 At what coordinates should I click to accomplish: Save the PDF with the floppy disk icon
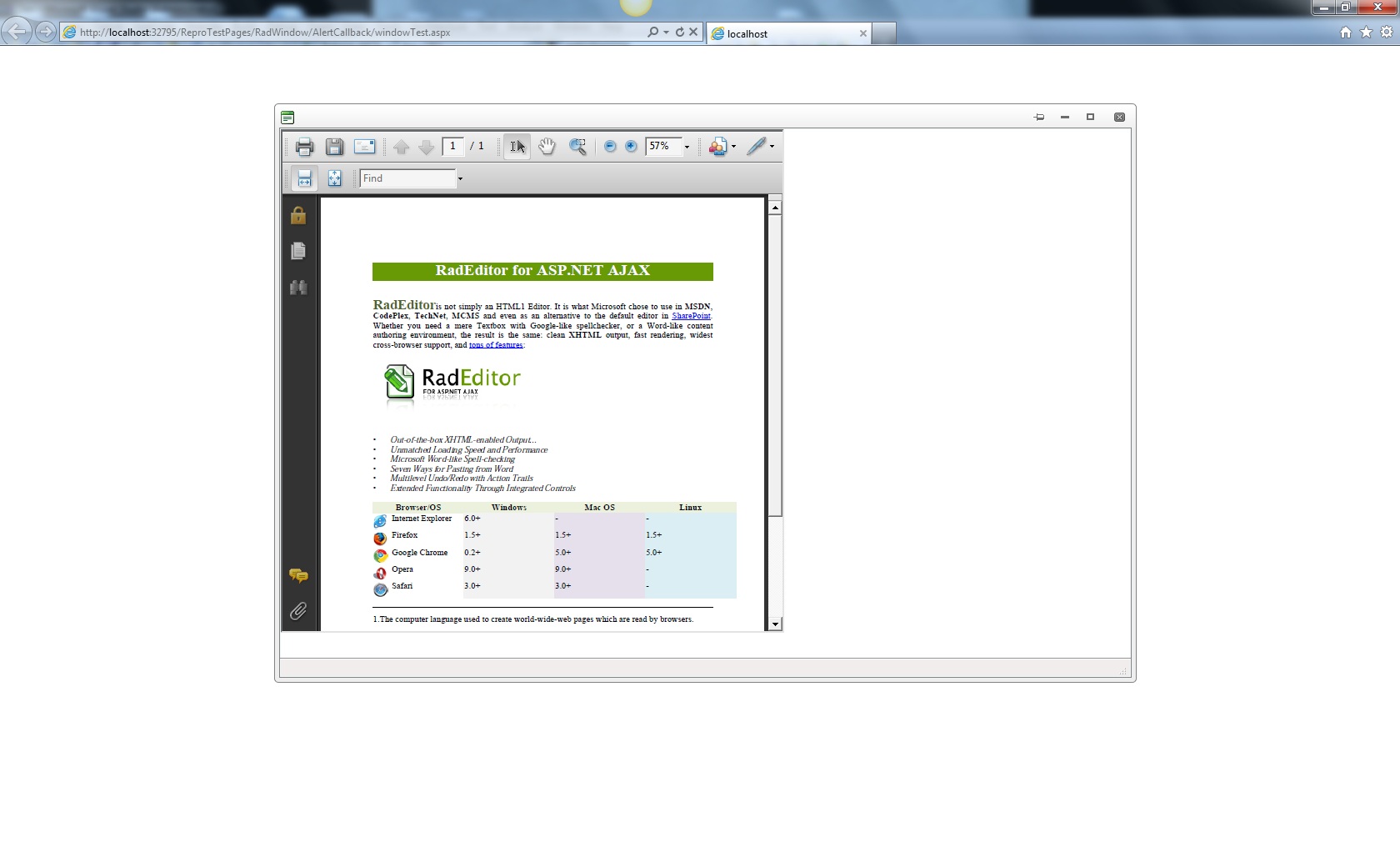334,147
